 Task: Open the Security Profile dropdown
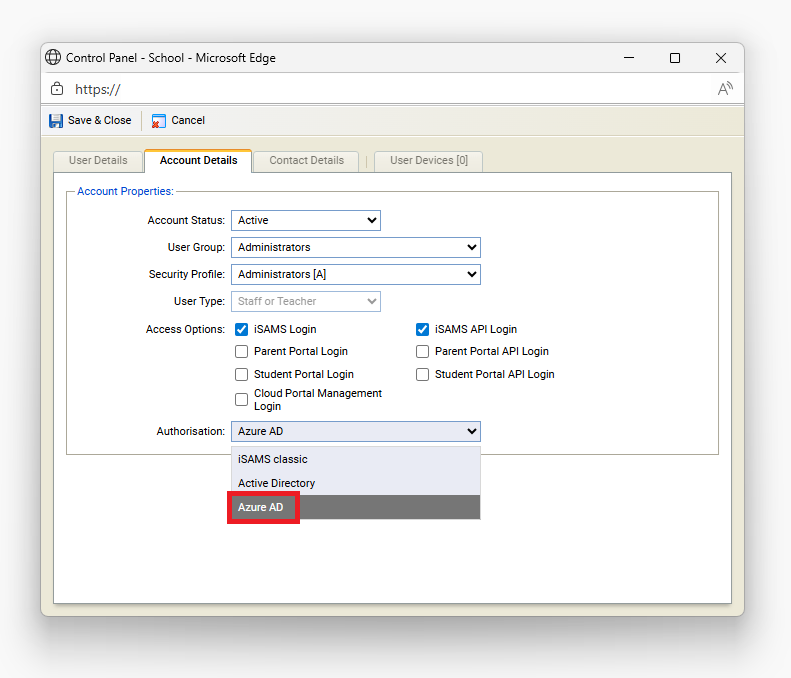355,274
